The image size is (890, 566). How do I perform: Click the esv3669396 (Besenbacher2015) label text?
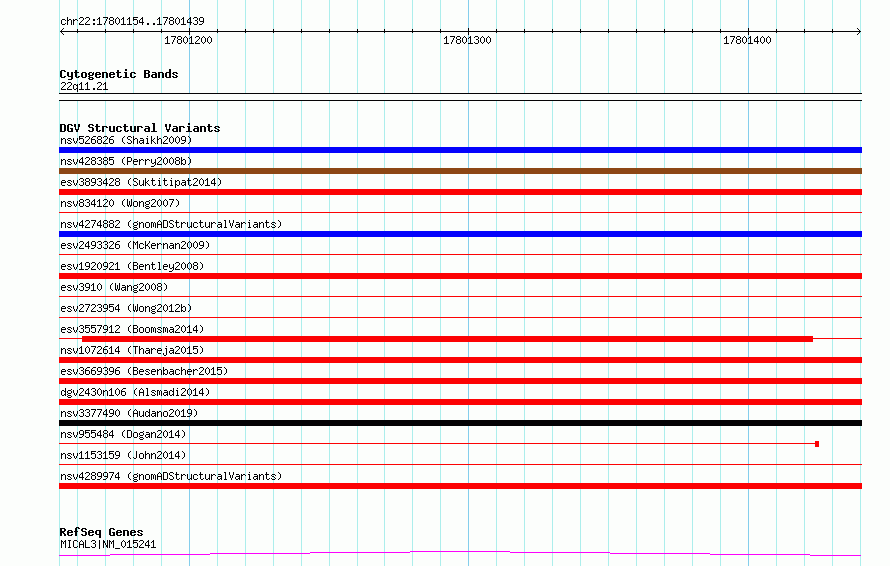point(144,371)
